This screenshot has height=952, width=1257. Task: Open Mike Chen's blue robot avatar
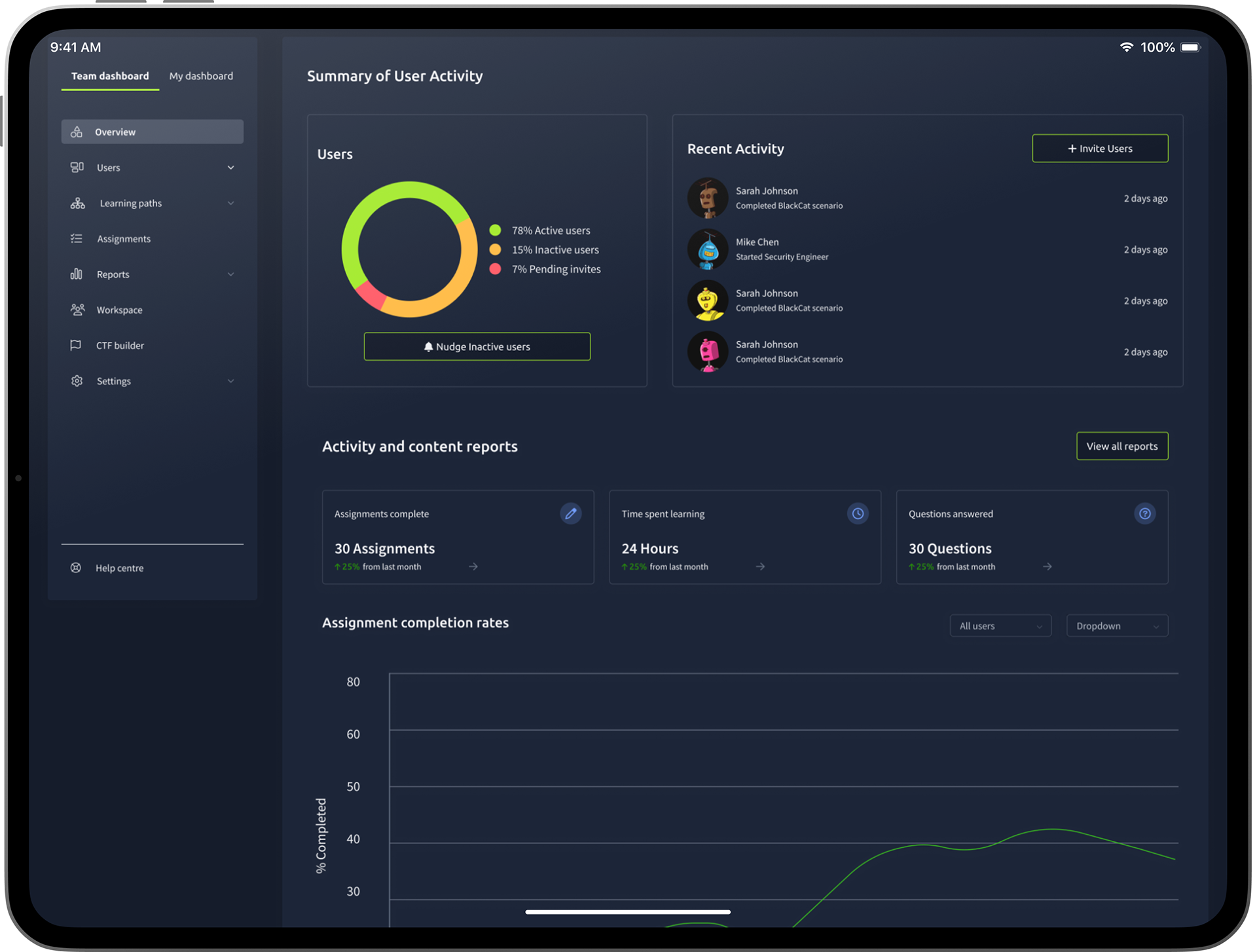coord(708,249)
